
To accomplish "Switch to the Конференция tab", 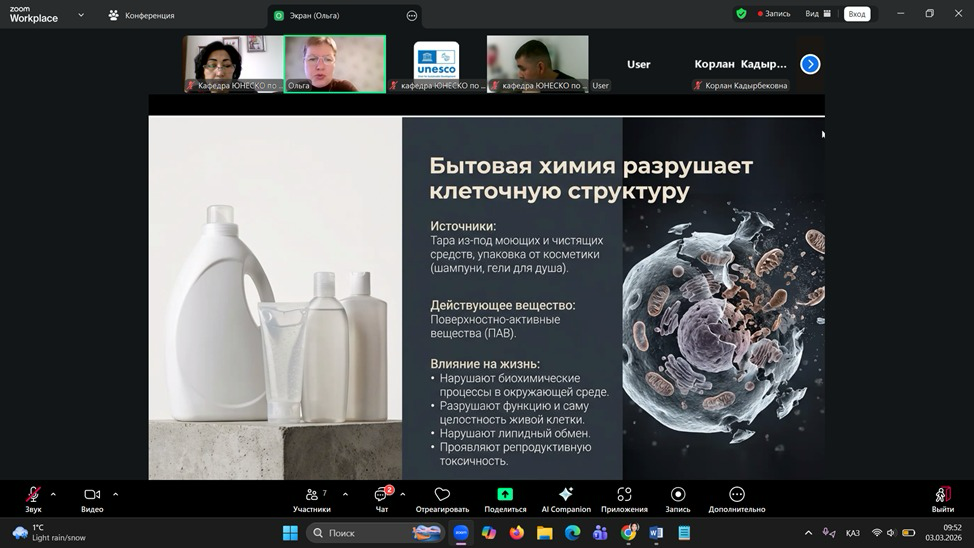I will click(x=142, y=15).
